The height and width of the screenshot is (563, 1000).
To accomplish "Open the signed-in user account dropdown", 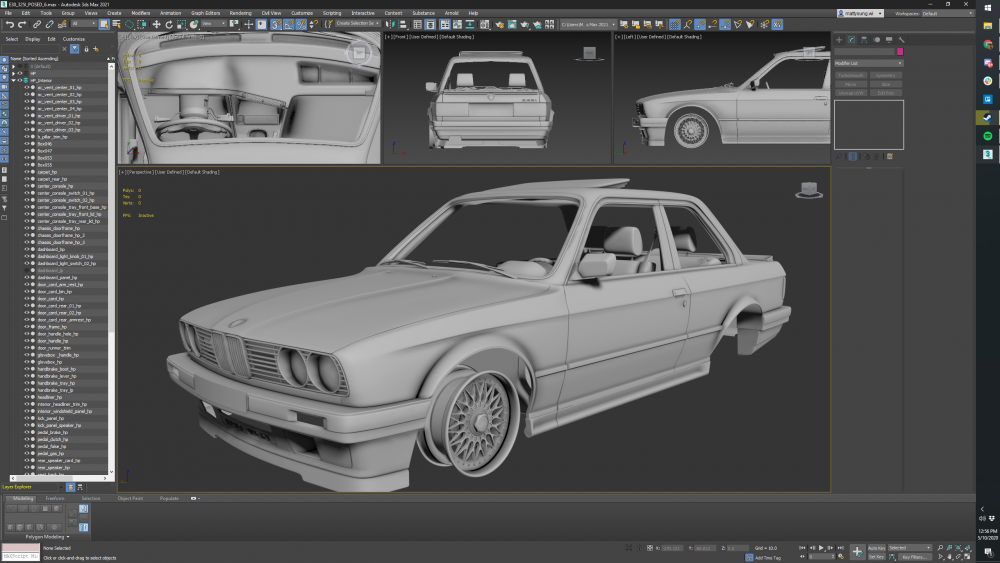I will coord(860,13).
